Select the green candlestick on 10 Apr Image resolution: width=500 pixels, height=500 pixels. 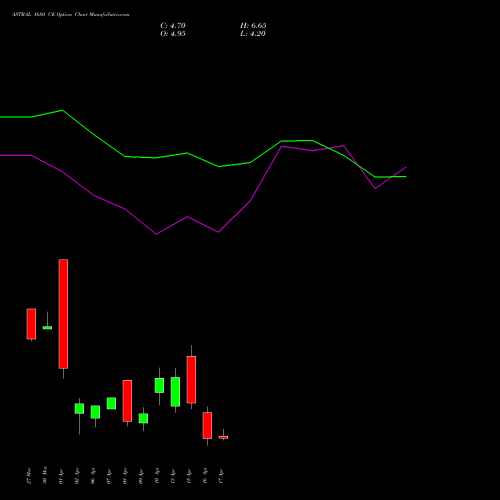[159, 385]
